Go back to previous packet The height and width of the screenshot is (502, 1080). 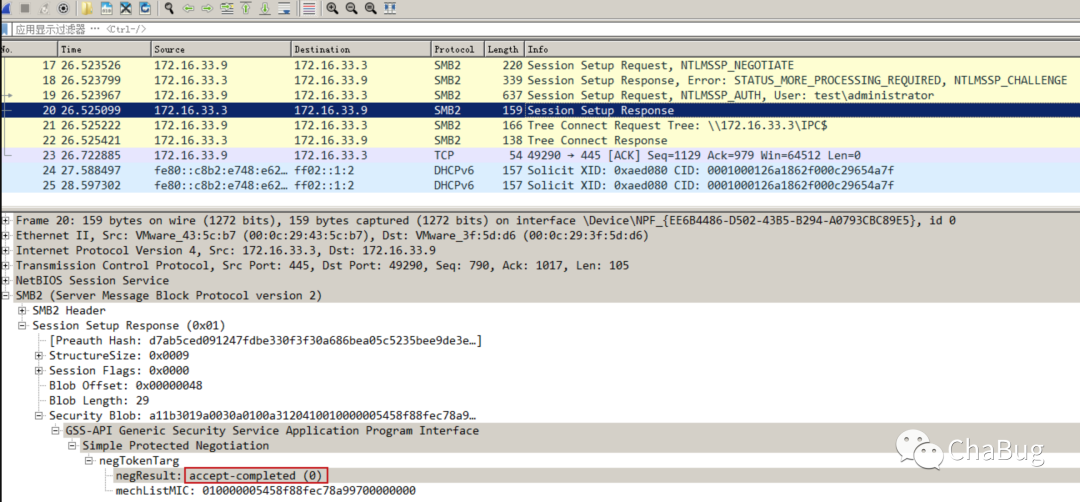pos(188,8)
